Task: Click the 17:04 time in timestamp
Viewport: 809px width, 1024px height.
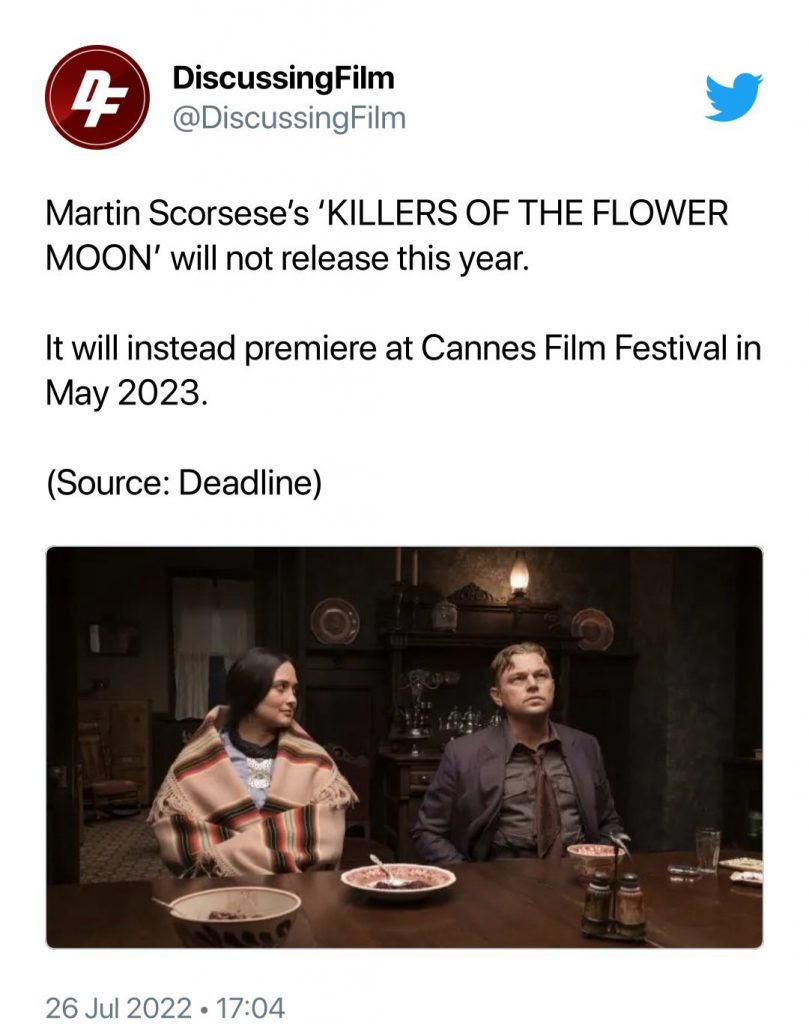Action: [x=250, y=1006]
